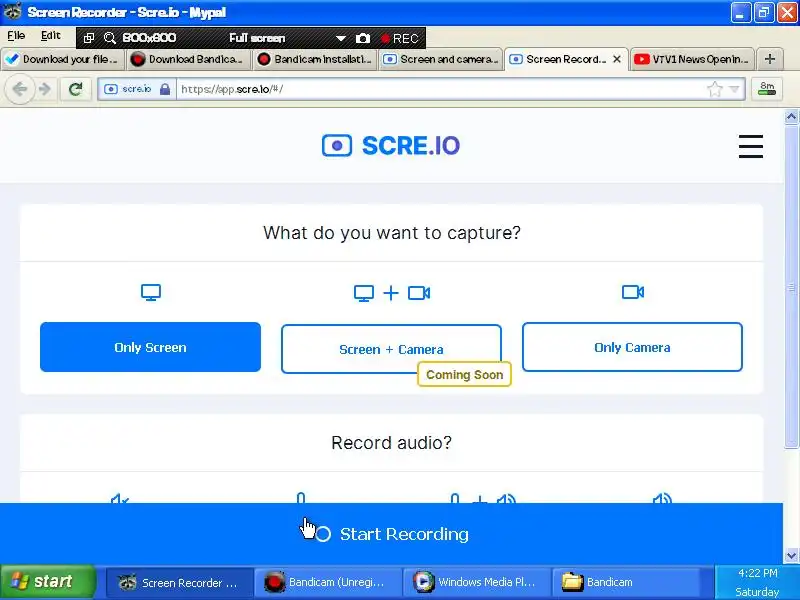Click the scrollbar down arrow
Screen dimensions: 800x600
(791, 555)
